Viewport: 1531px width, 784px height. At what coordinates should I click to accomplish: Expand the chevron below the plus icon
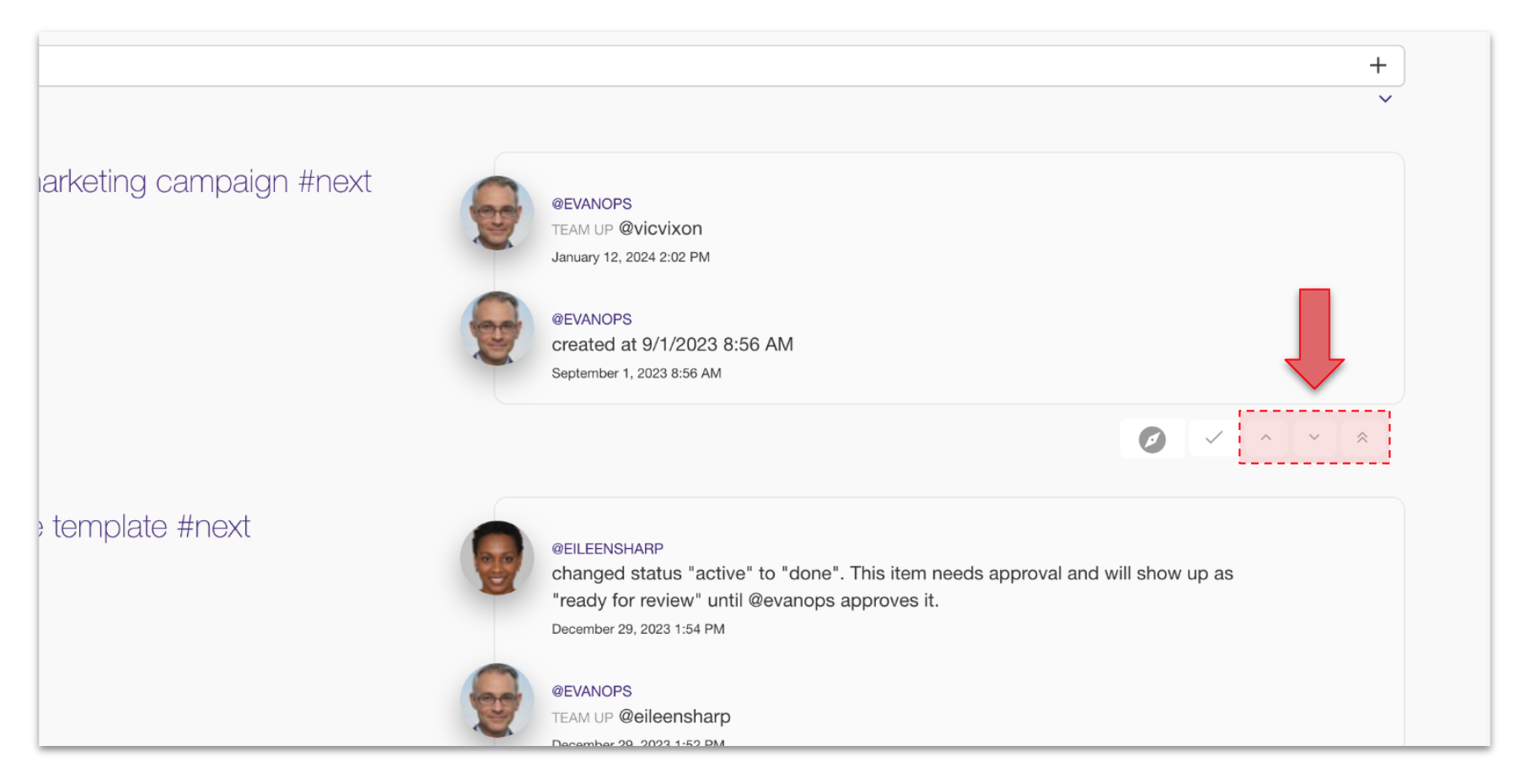[x=1384, y=99]
